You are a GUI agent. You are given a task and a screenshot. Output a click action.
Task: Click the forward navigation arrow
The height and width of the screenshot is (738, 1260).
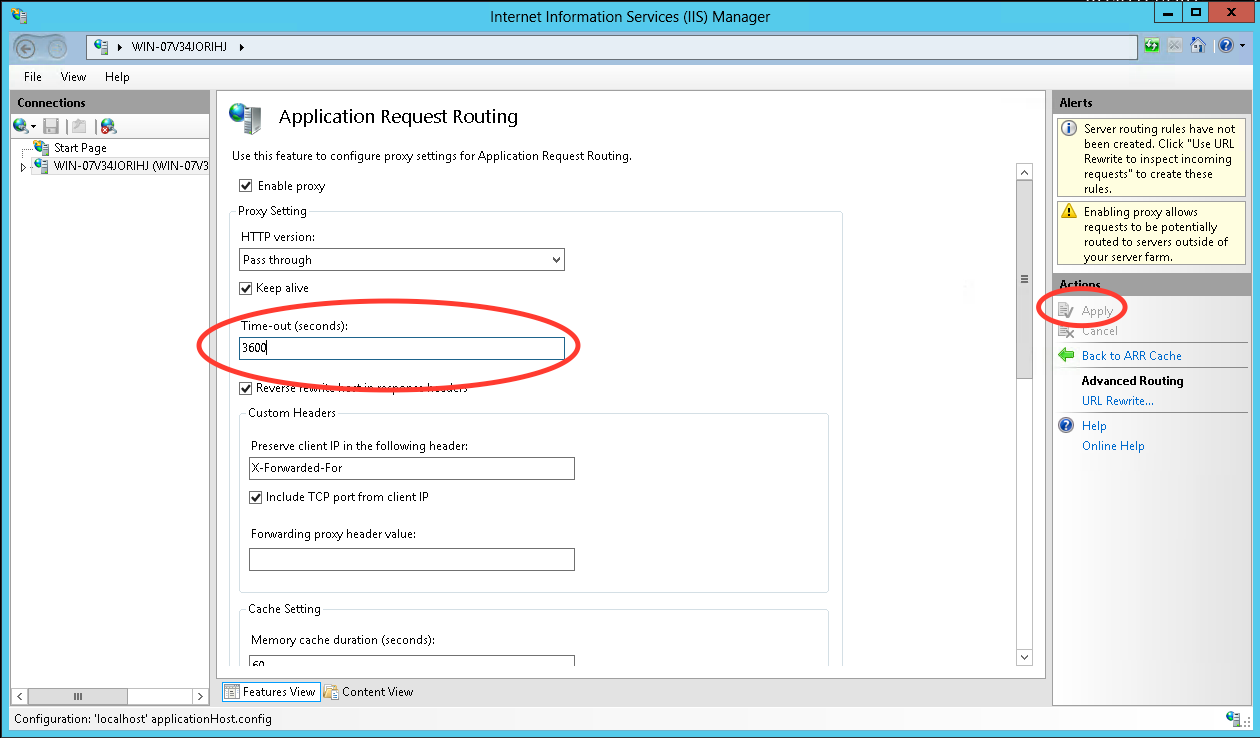coord(56,47)
